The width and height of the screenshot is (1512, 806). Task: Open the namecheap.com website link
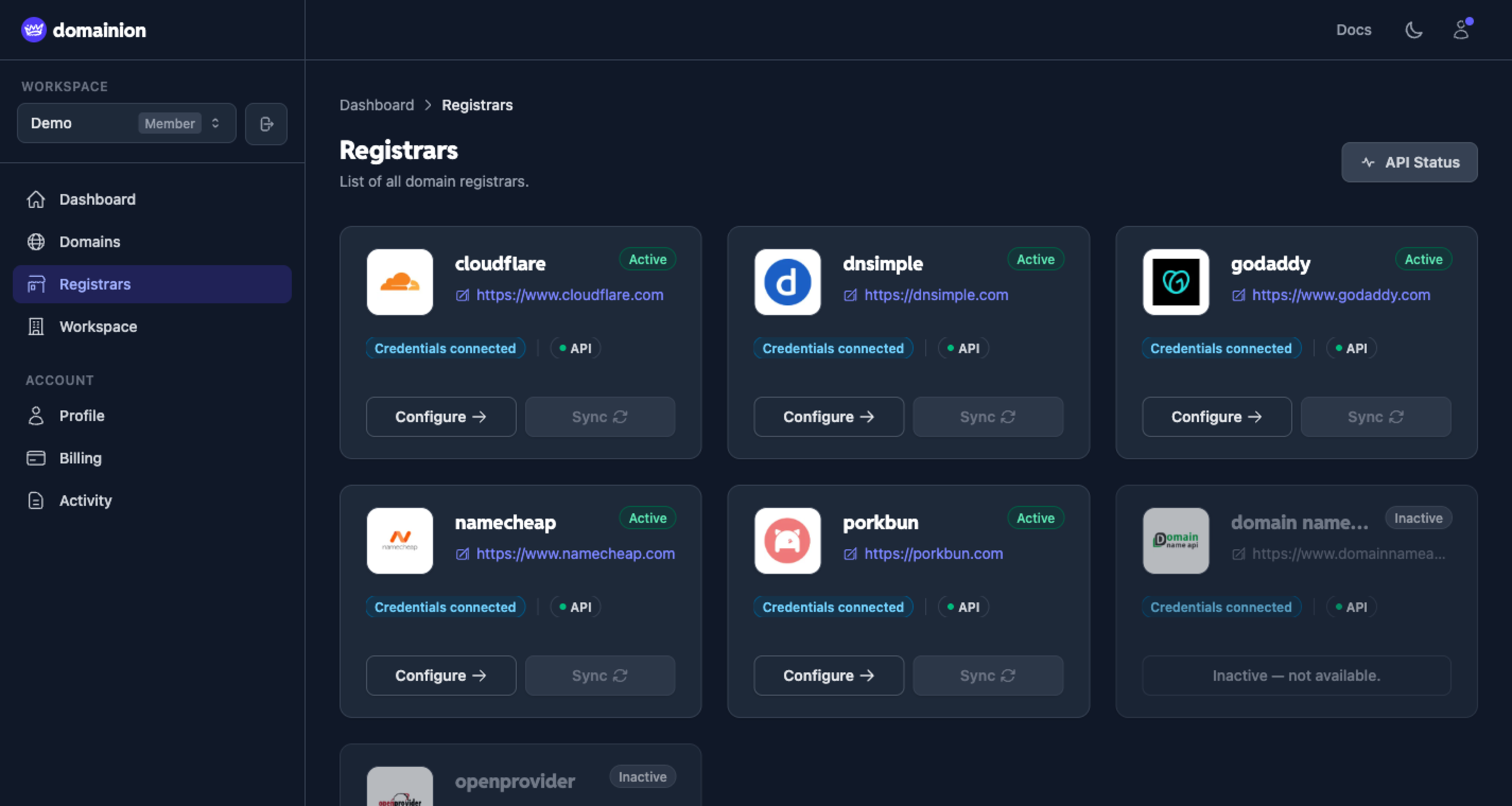pyautogui.click(x=575, y=554)
